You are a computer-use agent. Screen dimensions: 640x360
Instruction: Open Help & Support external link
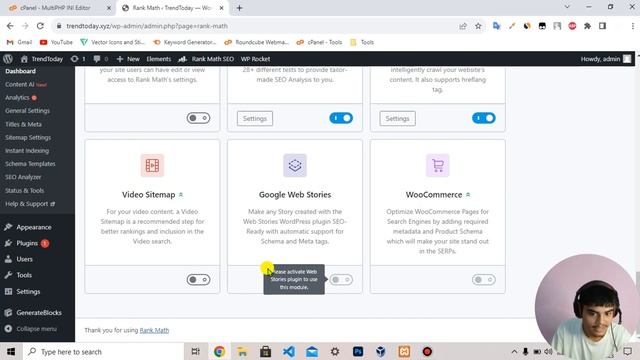(30, 204)
